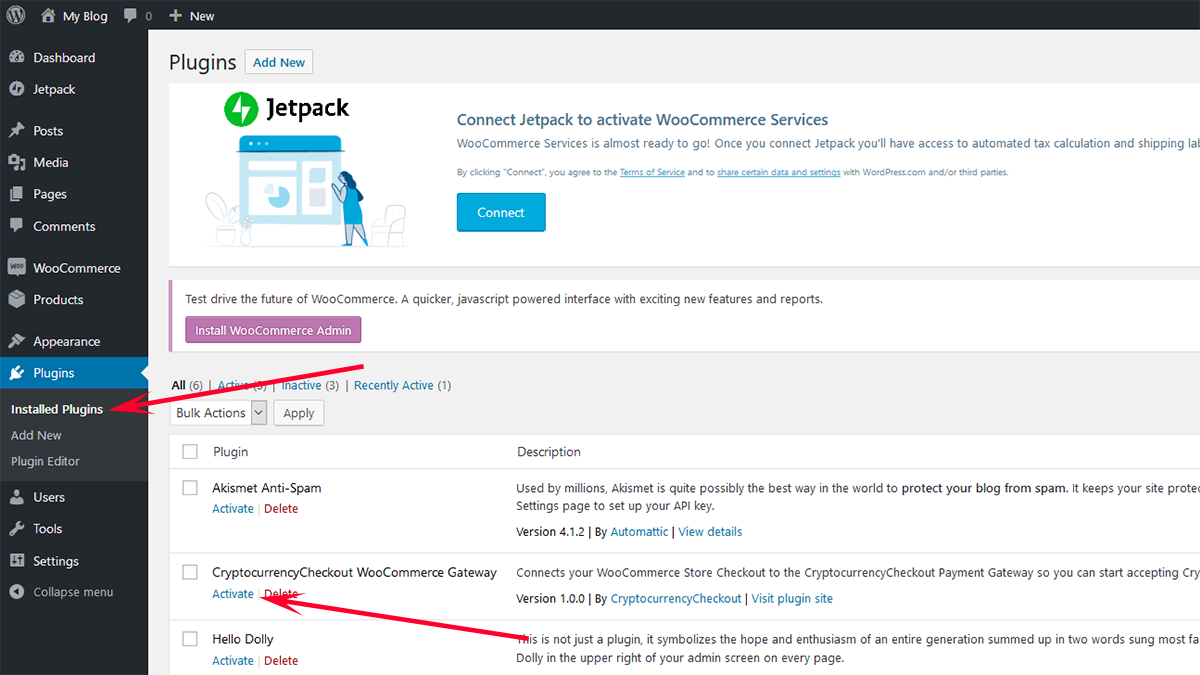The height and width of the screenshot is (675, 1200).
Task: Click the WooCommerce sidebar icon
Action: point(17,268)
